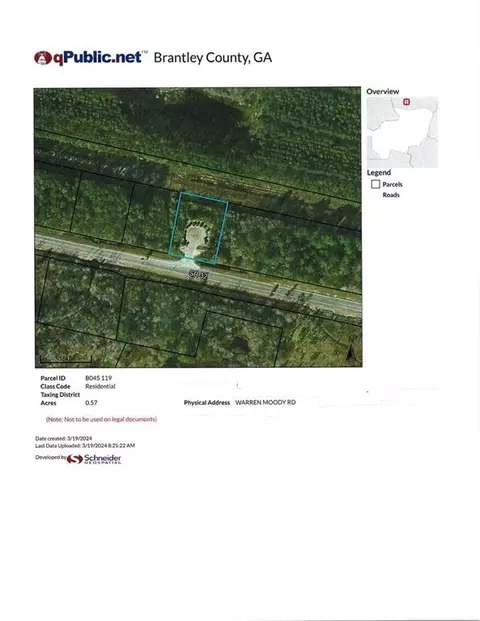
Task: Click the SR 32 road label
Action: [198, 274]
